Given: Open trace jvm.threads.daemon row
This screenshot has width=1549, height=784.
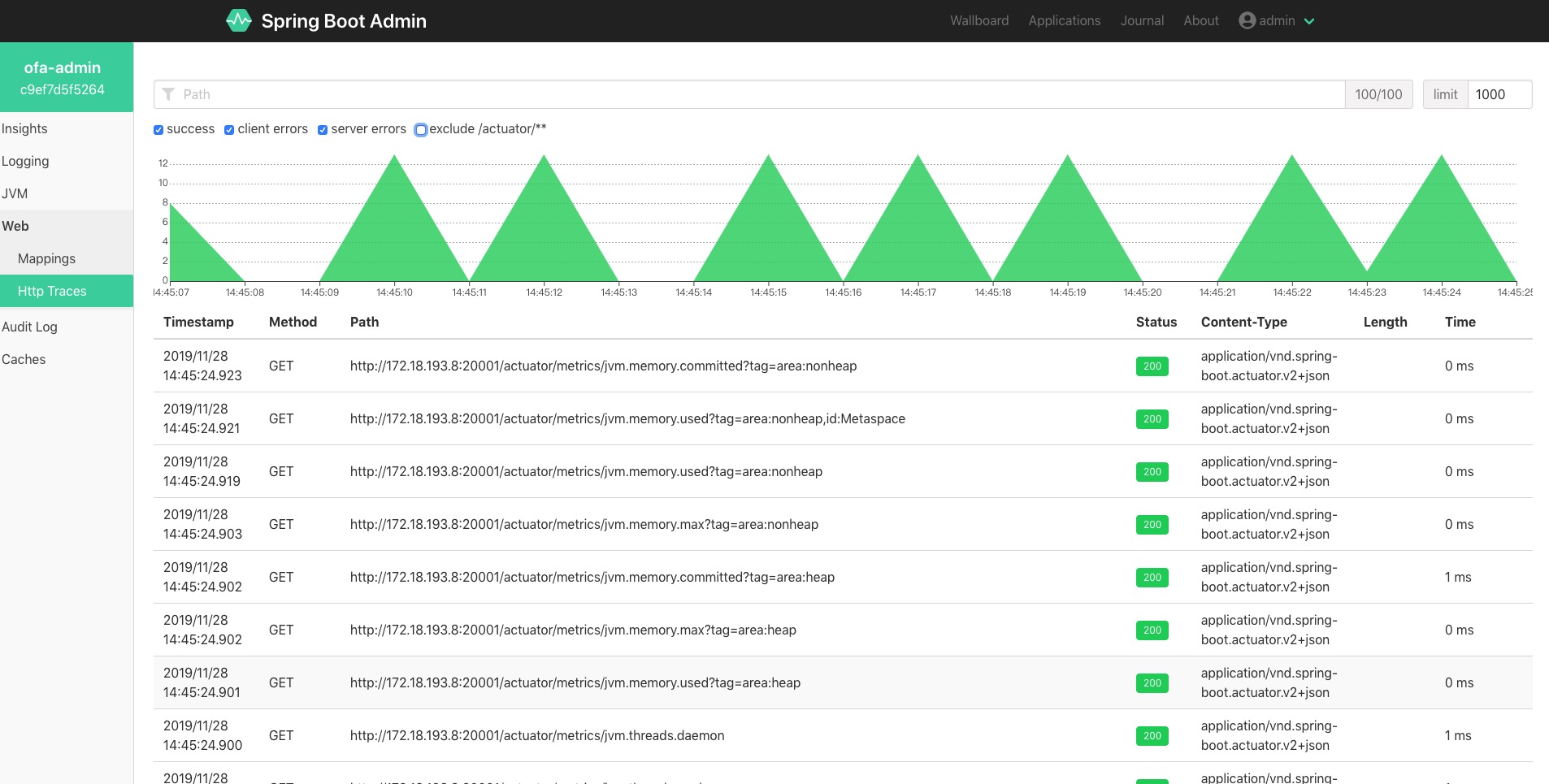Looking at the screenshot, I should tap(843, 735).
